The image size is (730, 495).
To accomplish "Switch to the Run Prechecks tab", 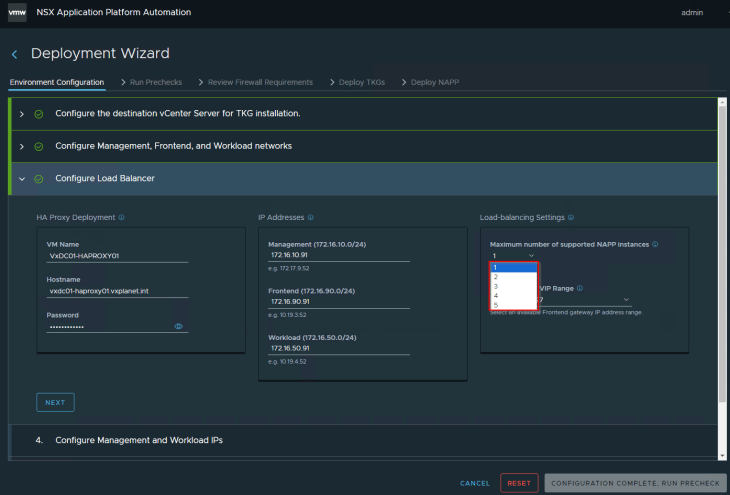I will pyautogui.click(x=156, y=82).
